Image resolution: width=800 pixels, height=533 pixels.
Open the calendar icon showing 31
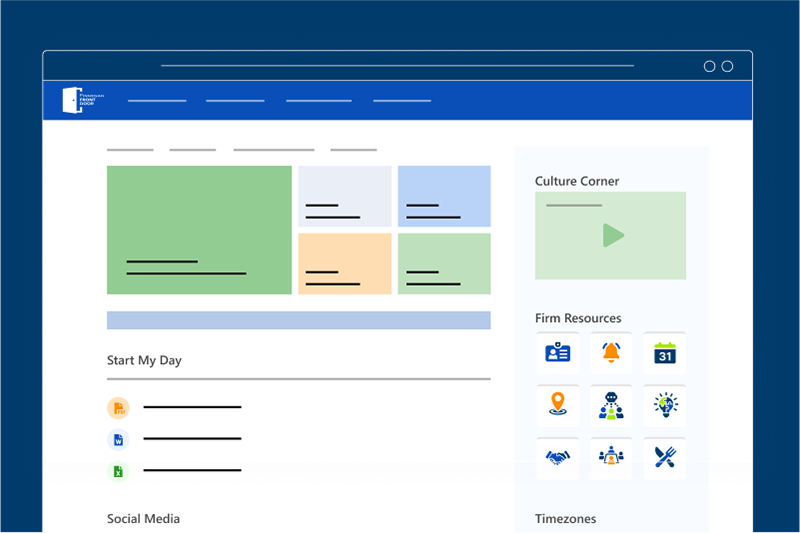[665, 352]
